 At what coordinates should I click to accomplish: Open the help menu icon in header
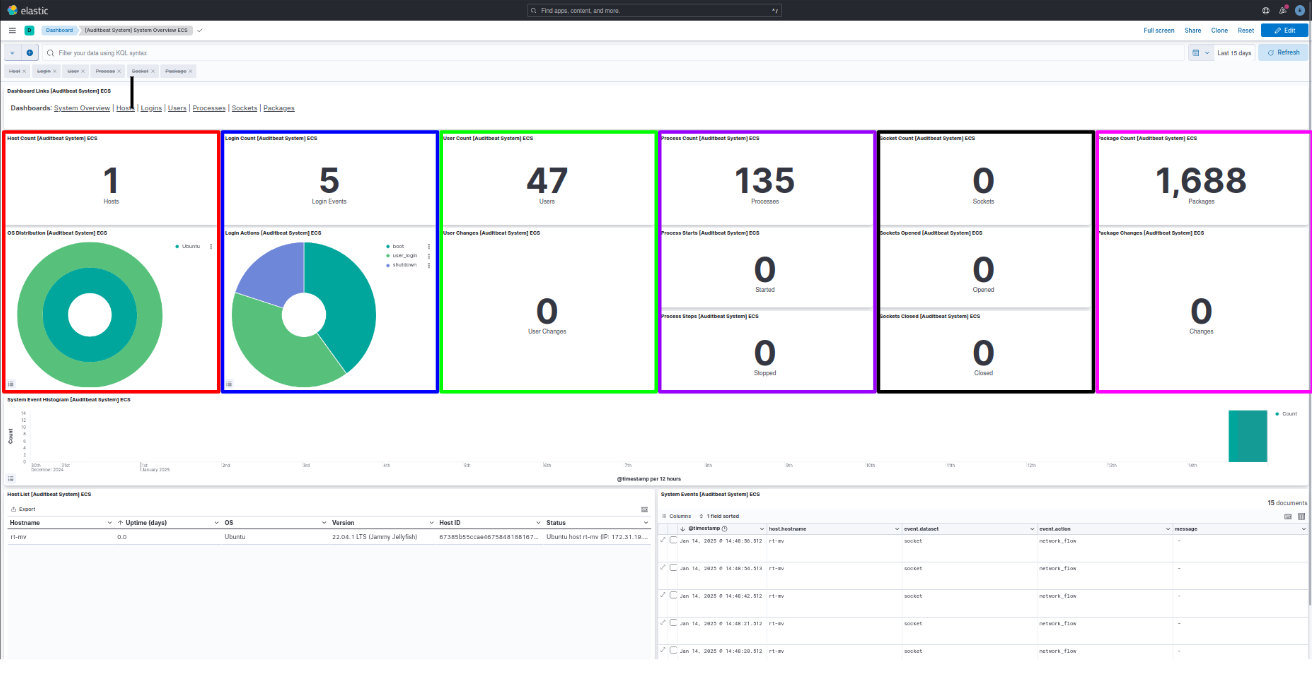point(1265,10)
